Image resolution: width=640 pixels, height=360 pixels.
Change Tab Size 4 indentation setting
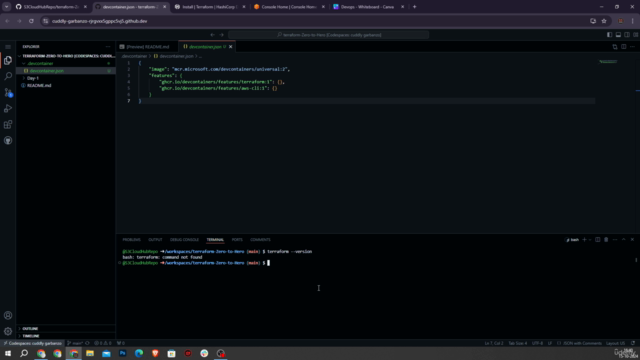(x=518, y=343)
